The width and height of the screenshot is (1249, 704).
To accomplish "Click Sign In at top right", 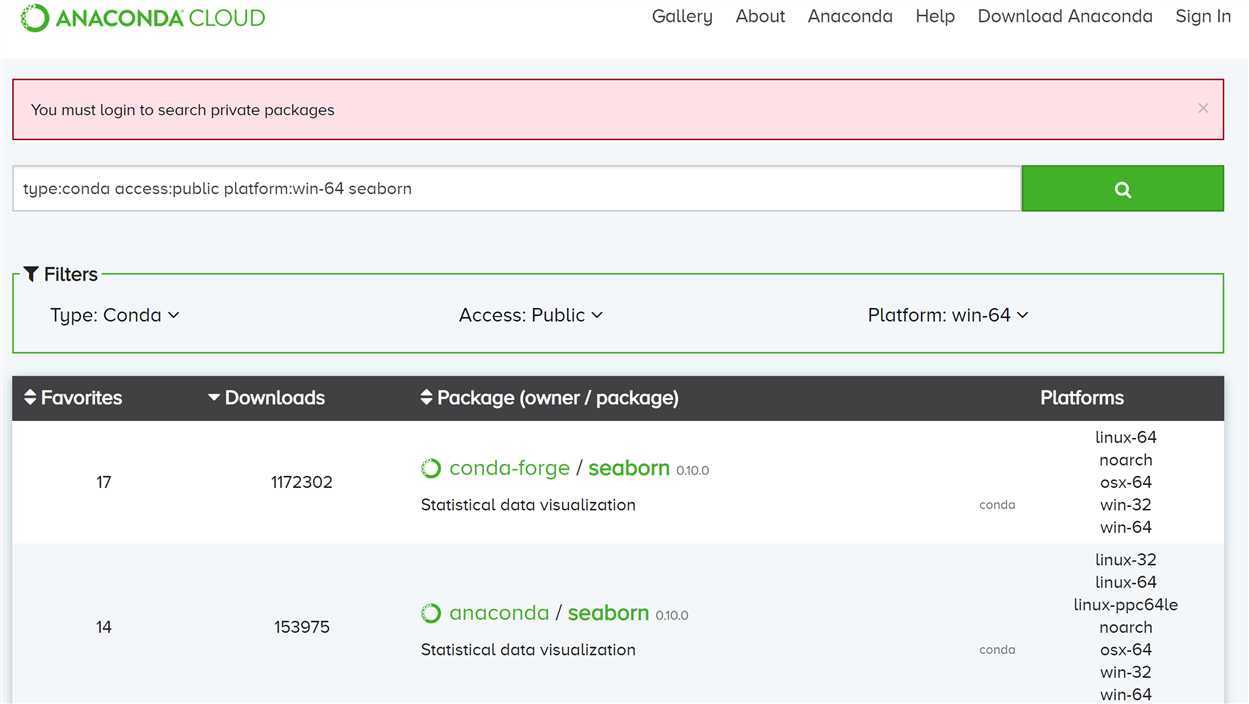I will 1203,16.
